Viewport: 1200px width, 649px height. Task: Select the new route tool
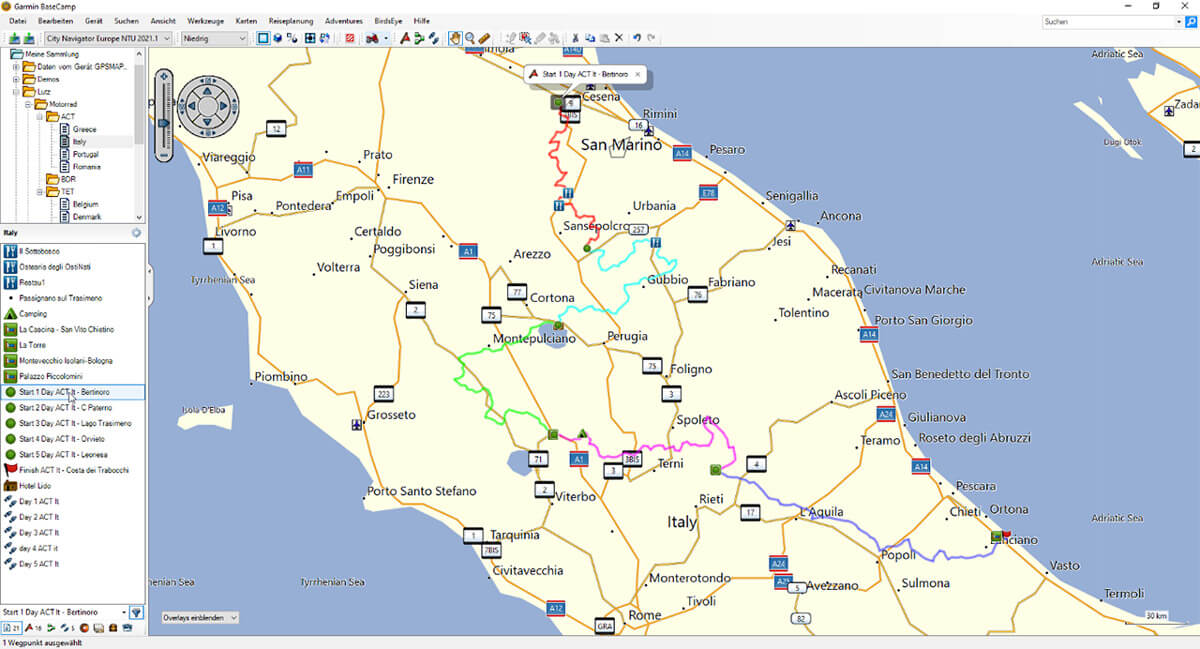419,38
